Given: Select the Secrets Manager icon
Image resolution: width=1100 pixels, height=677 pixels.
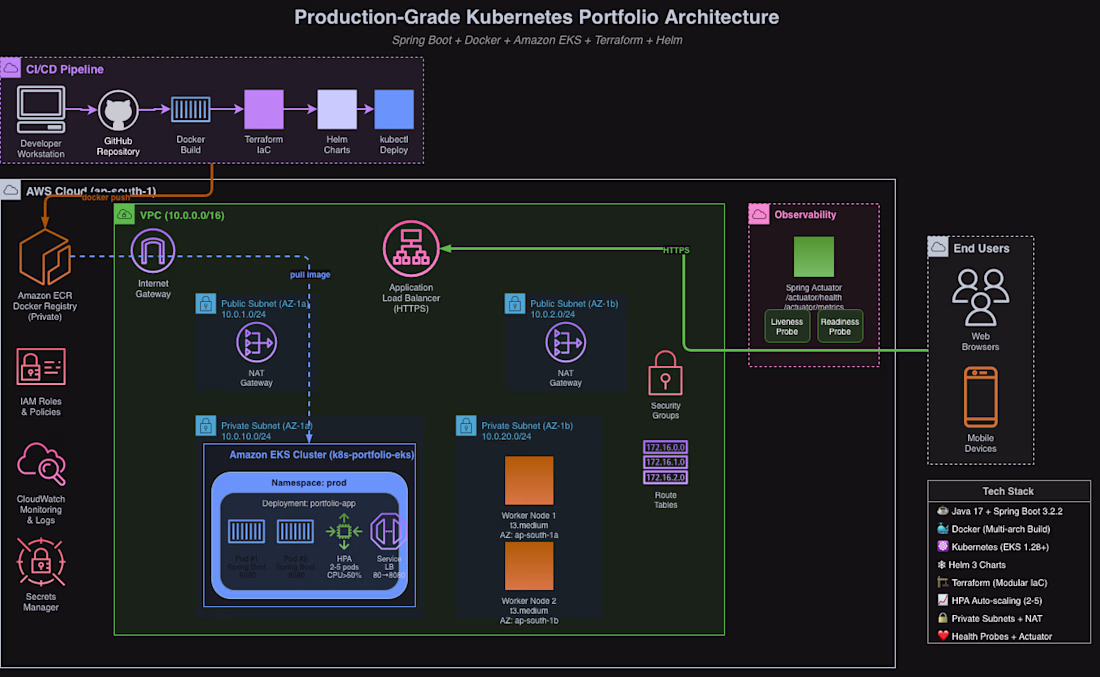Looking at the screenshot, I should pos(41,562).
